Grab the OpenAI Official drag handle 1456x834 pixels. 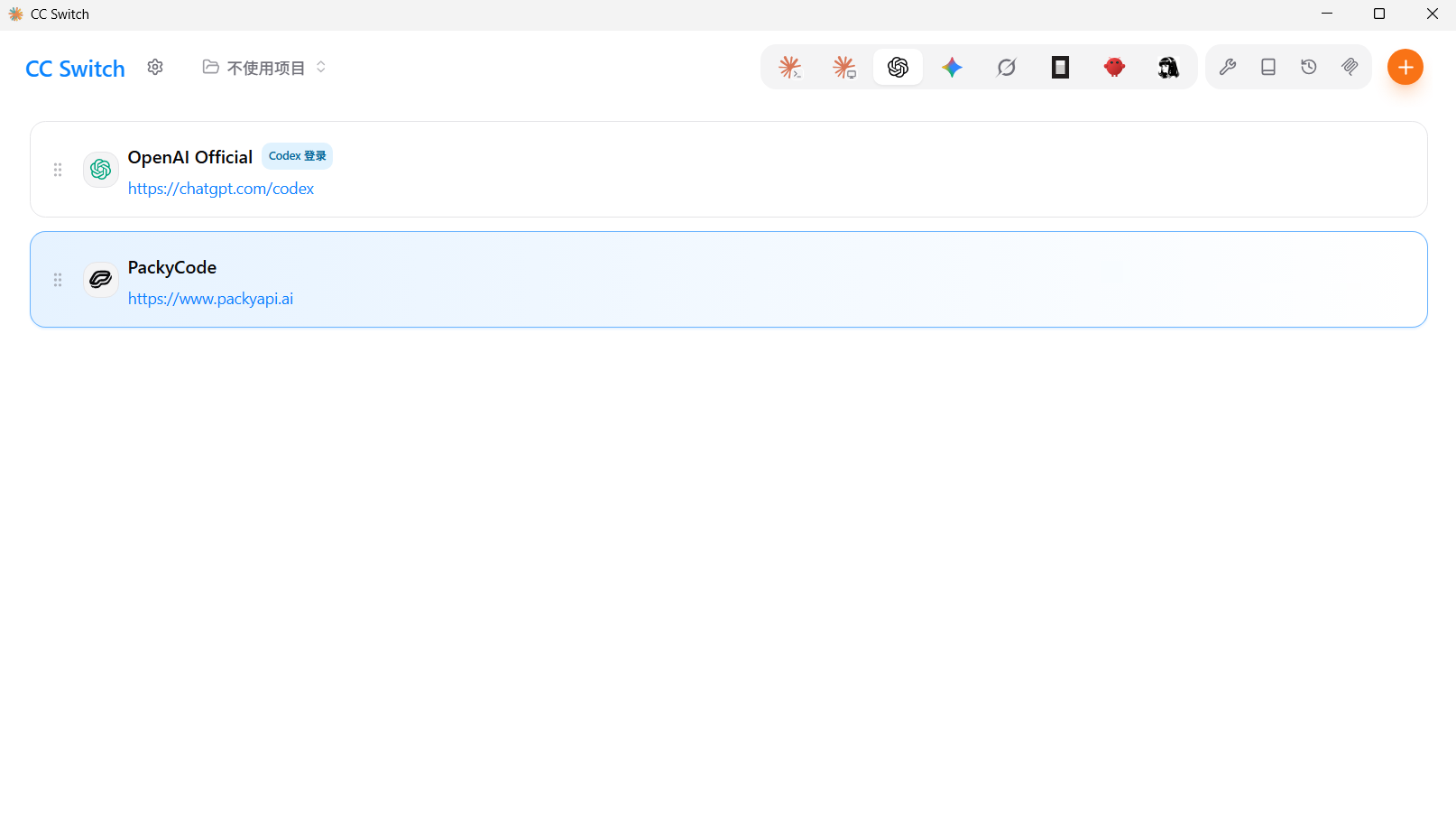[58, 170]
